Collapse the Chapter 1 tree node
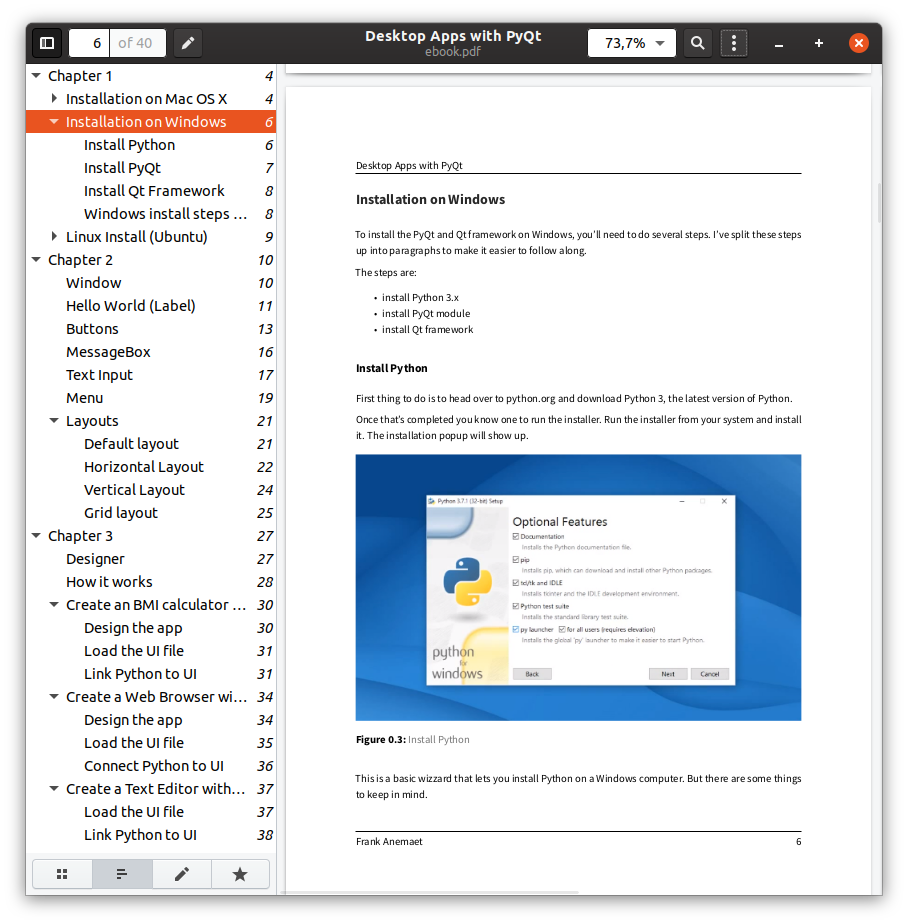The height and width of the screenshot is (924, 908). coord(37,76)
